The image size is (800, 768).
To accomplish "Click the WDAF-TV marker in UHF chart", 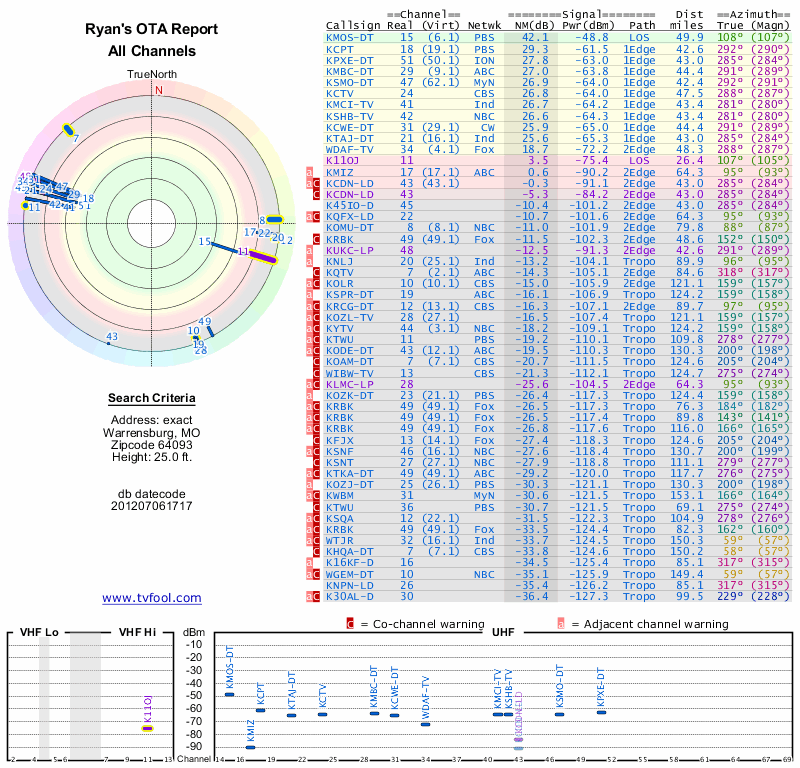I will click(426, 724).
